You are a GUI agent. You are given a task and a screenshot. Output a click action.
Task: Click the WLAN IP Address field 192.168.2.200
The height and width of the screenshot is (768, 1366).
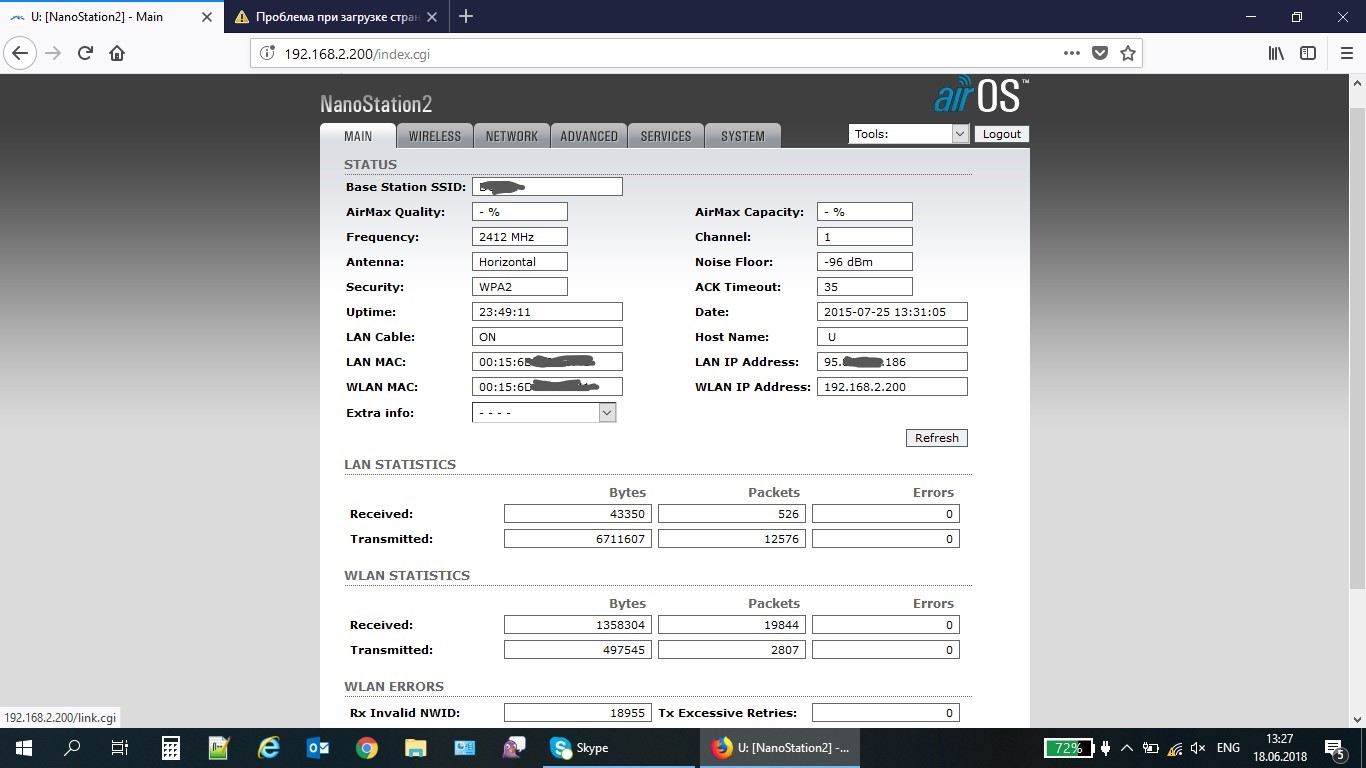(x=892, y=387)
